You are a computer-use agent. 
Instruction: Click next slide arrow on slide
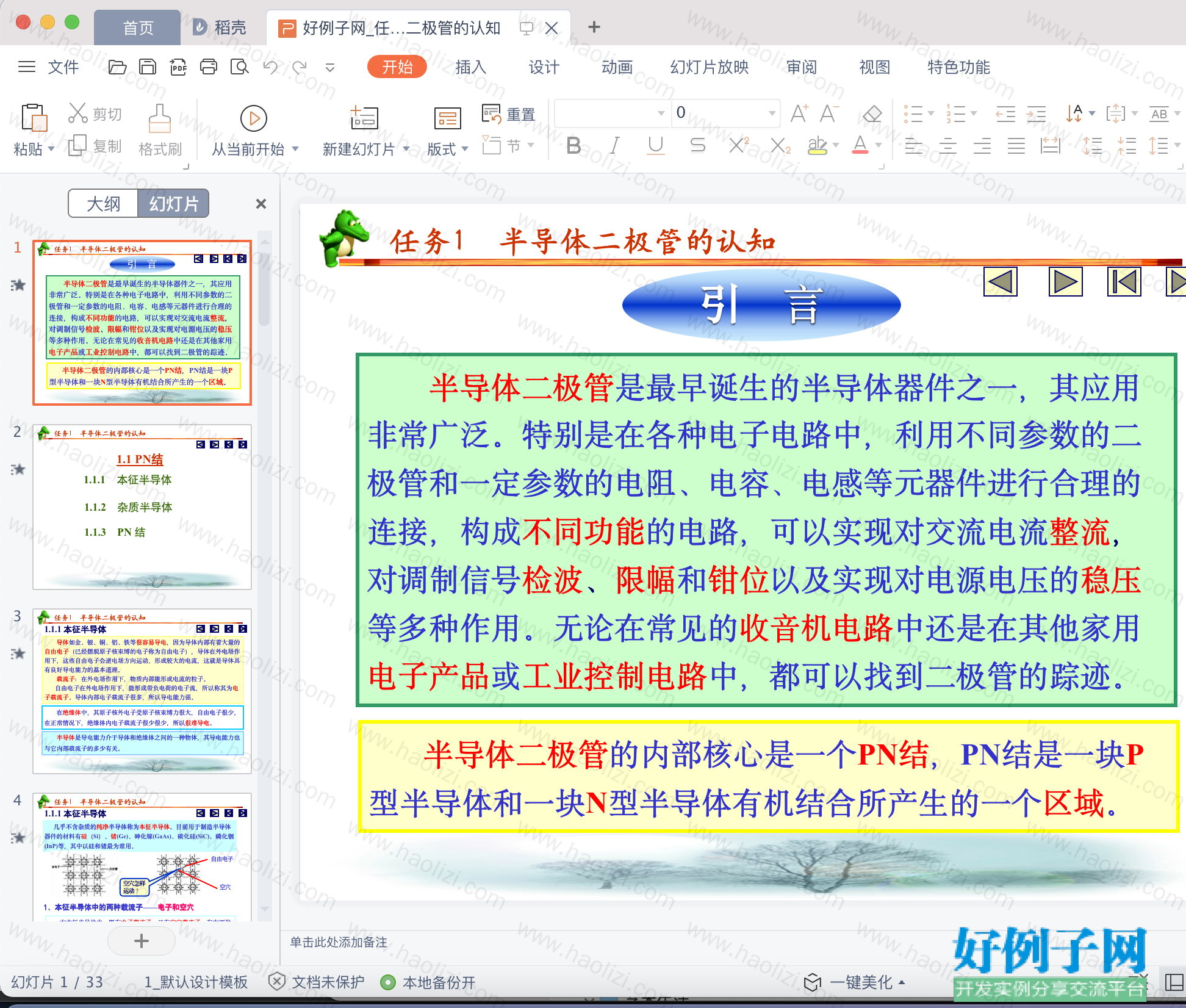point(1065,282)
